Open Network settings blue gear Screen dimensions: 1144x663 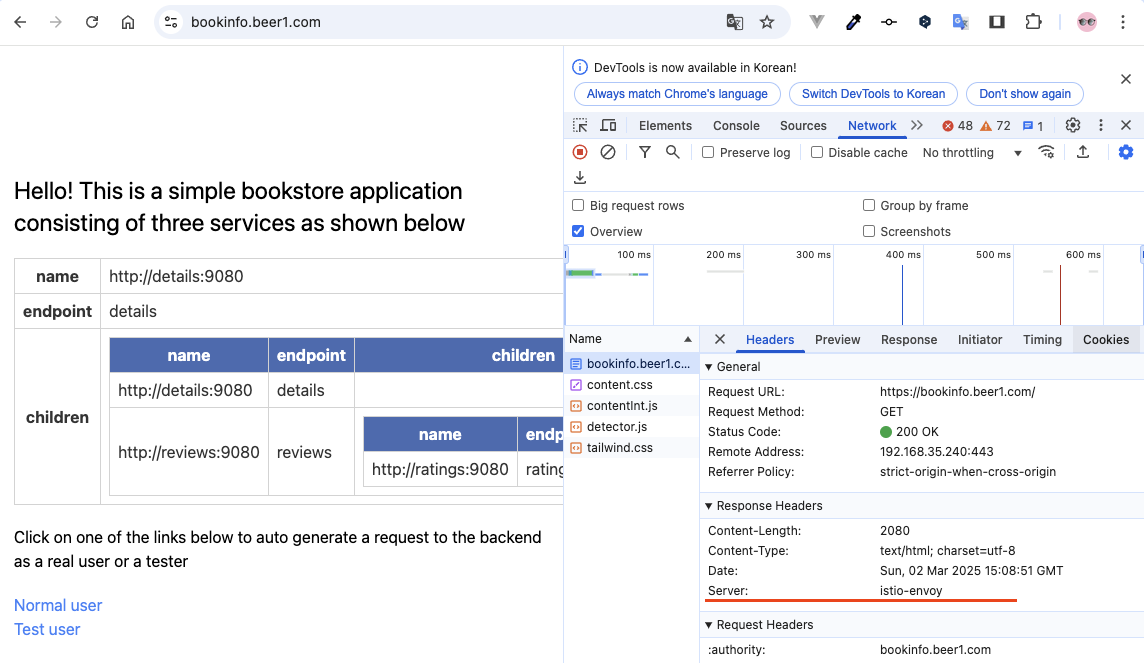pyautogui.click(x=1126, y=152)
